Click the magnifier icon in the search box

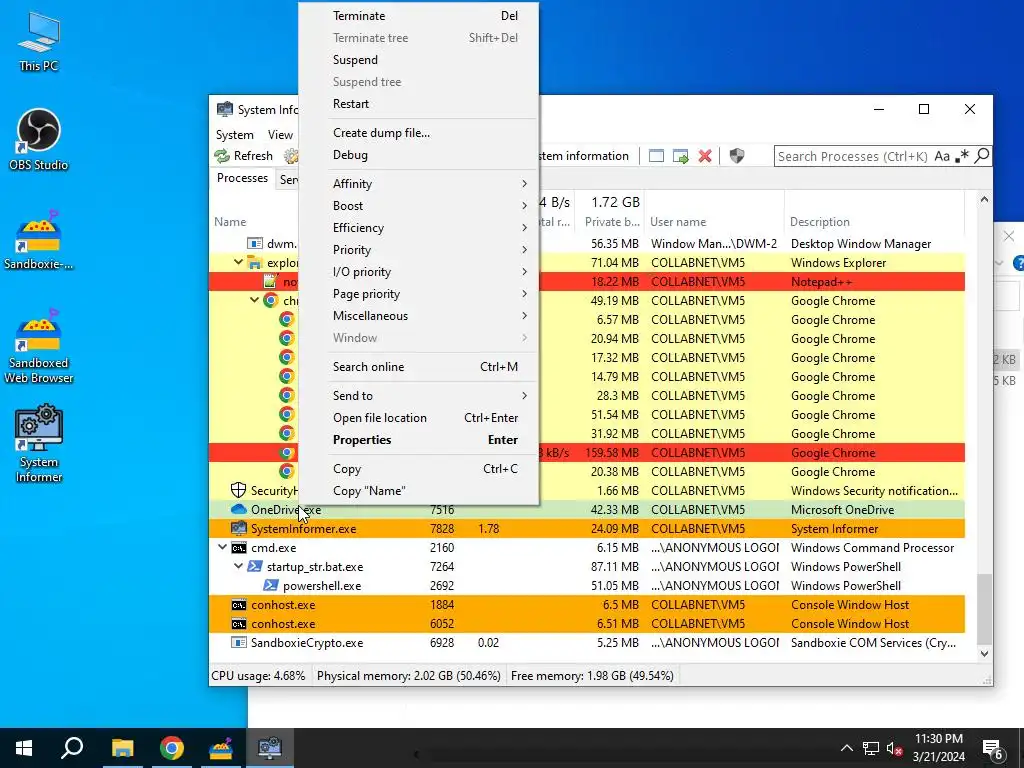[x=982, y=156]
